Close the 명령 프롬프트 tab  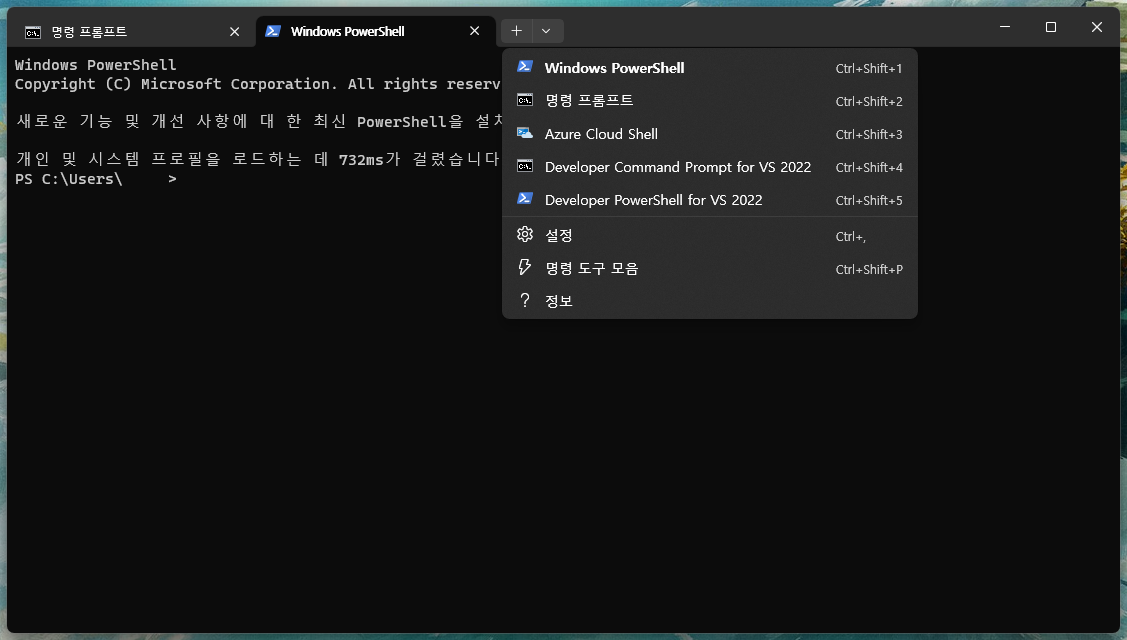point(234,32)
